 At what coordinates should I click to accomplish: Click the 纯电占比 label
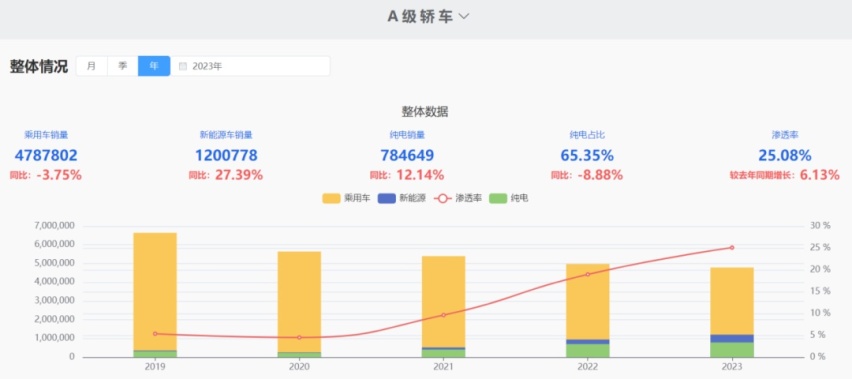[x=587, y=135]
